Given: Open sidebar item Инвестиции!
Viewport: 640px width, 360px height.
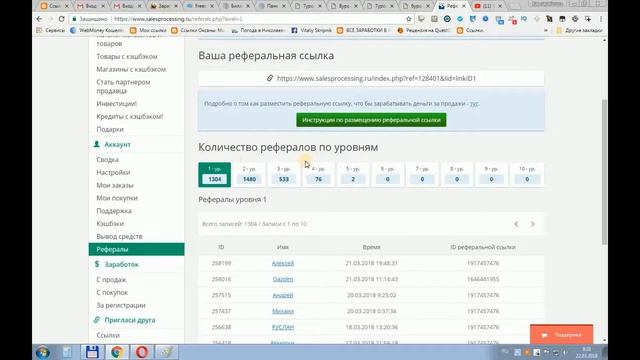Looking at the screenshot, I should [117, 104].
